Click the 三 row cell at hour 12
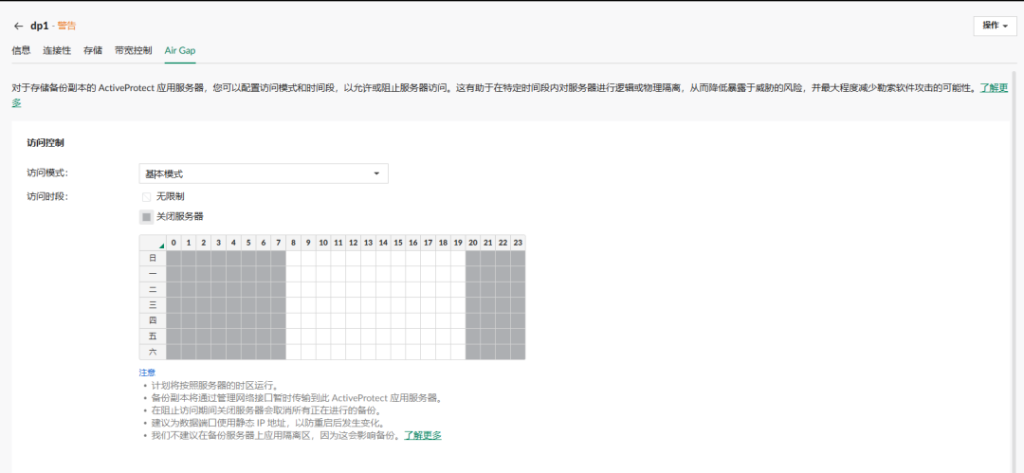Screen dimensions: 1024x473 point(353,305)
